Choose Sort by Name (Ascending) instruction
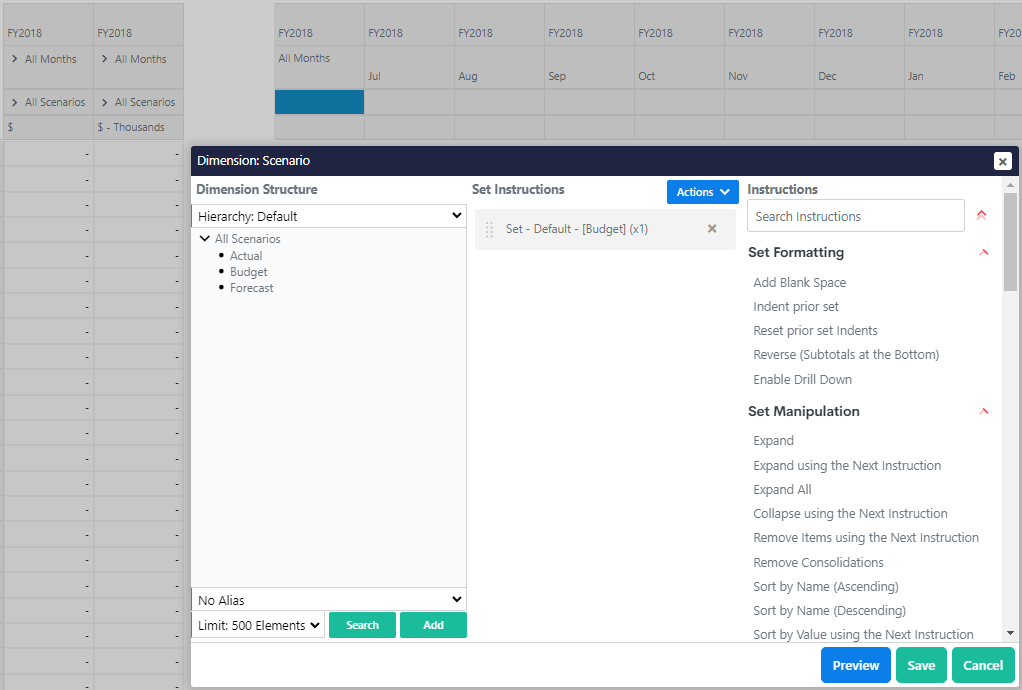This screenshot has width=1022, height=690. pos(825,587)
